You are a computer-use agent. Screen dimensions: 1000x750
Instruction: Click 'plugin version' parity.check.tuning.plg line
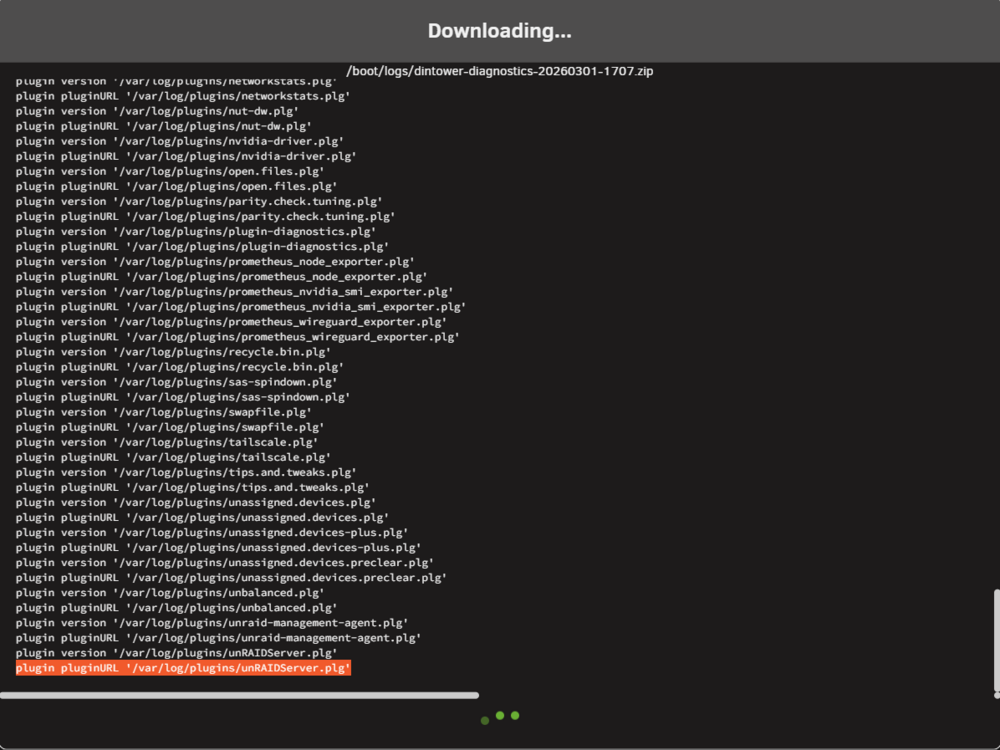pyautogui.click(x=200, y=202)
